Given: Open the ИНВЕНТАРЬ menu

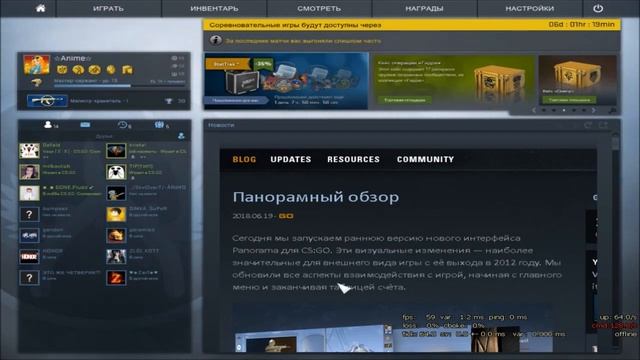Looking at the screenshot, I should pos(214,9).
